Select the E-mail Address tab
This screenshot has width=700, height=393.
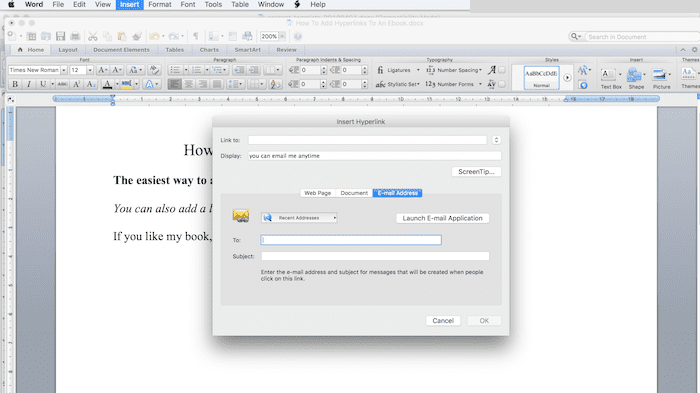(x=397, y=193)
